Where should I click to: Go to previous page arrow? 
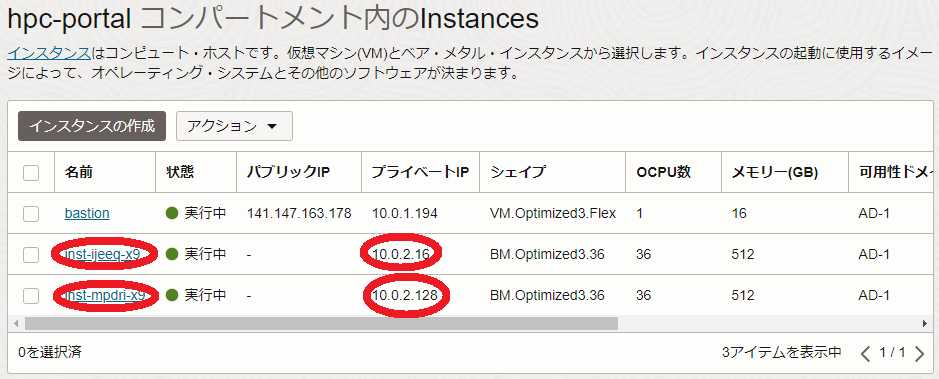pyautogui.click(x=865, y=353)
